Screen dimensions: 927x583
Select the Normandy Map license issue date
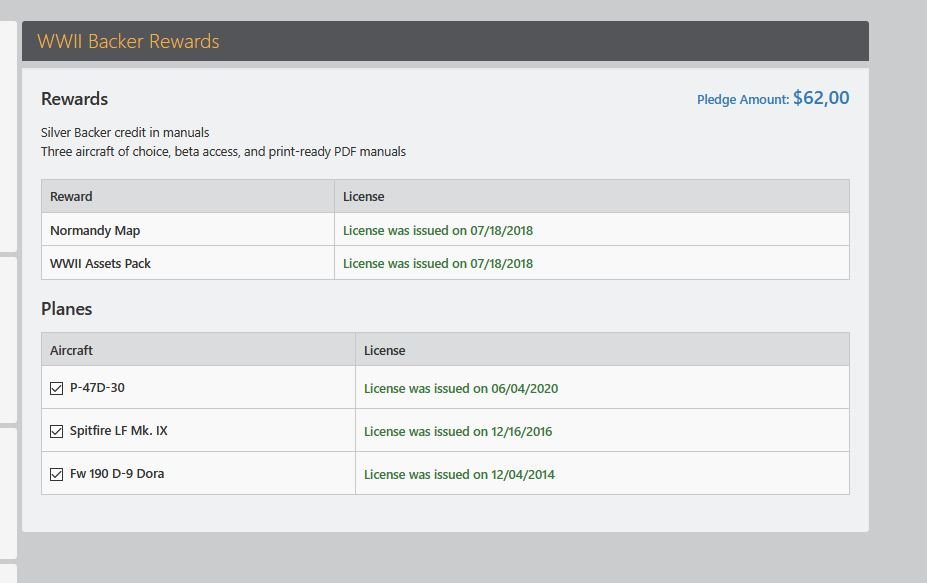tap(438, 231)
